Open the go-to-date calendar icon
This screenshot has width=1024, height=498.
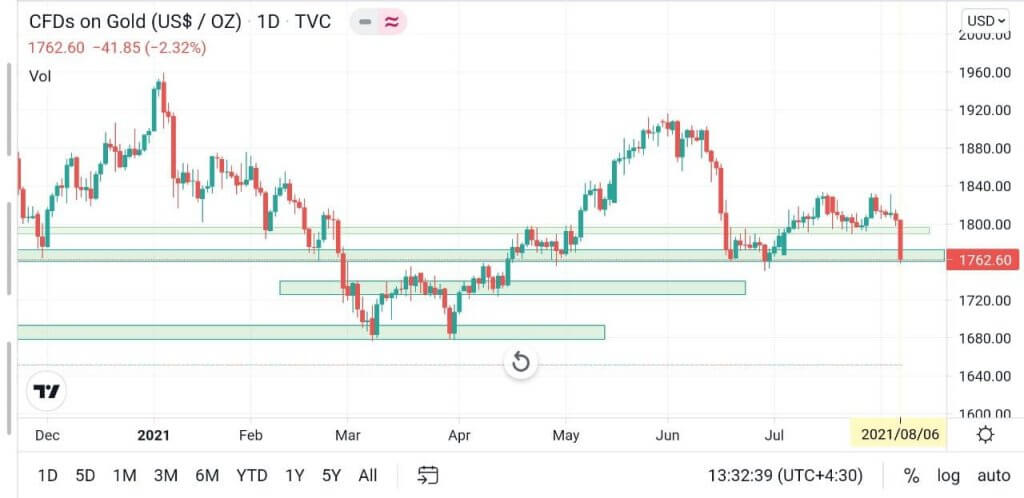pyautogui.click(x=428, y=475)
